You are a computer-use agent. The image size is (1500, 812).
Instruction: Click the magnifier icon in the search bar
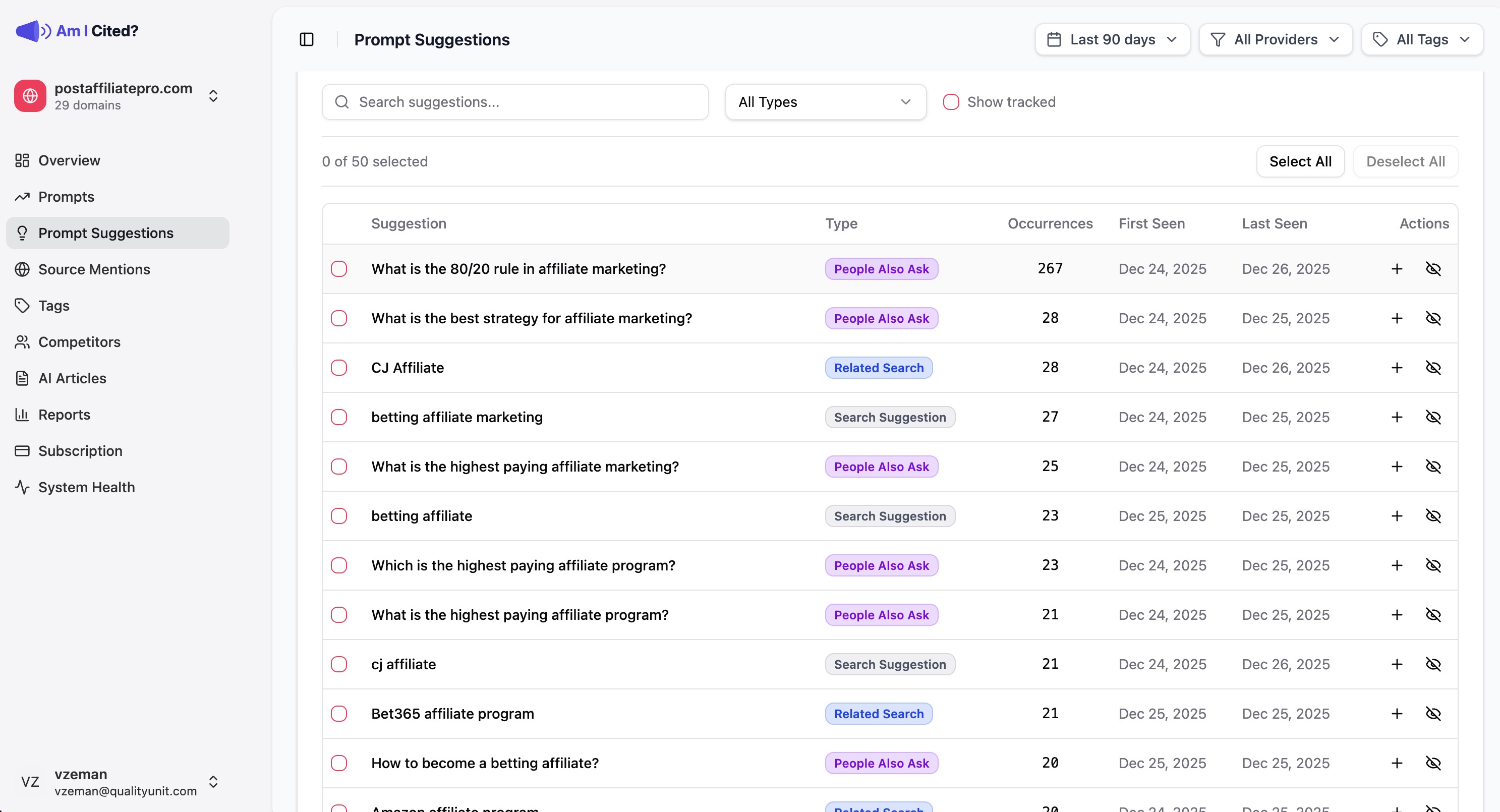pyautogui.click(x=342, y=101)
